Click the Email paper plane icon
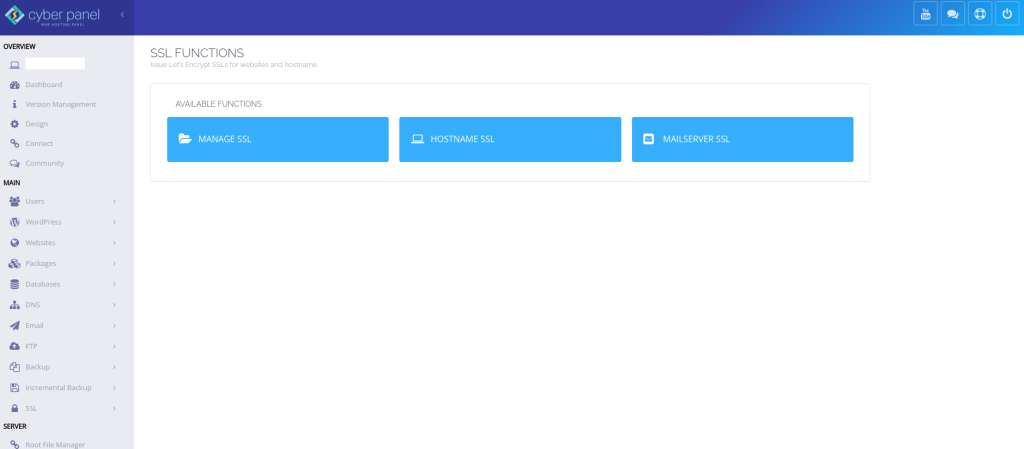This screenshot has width=1024, height=449. click(15, 326)
